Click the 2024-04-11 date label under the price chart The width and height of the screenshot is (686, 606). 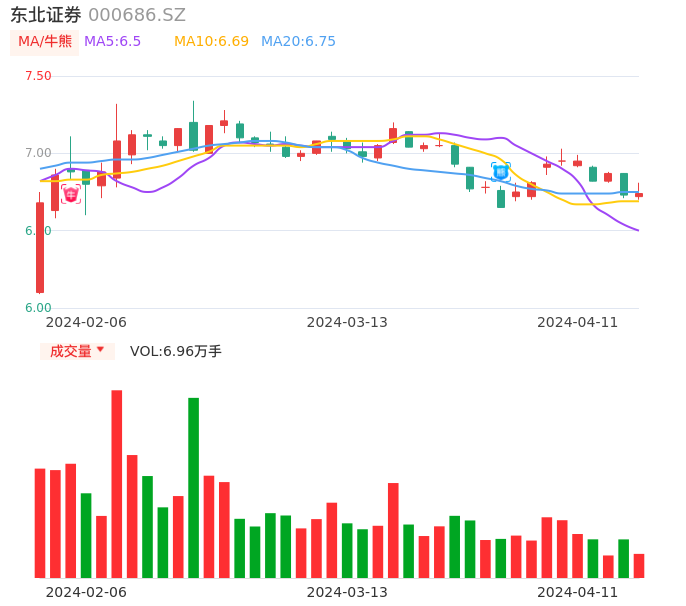(x=577, y=322)
